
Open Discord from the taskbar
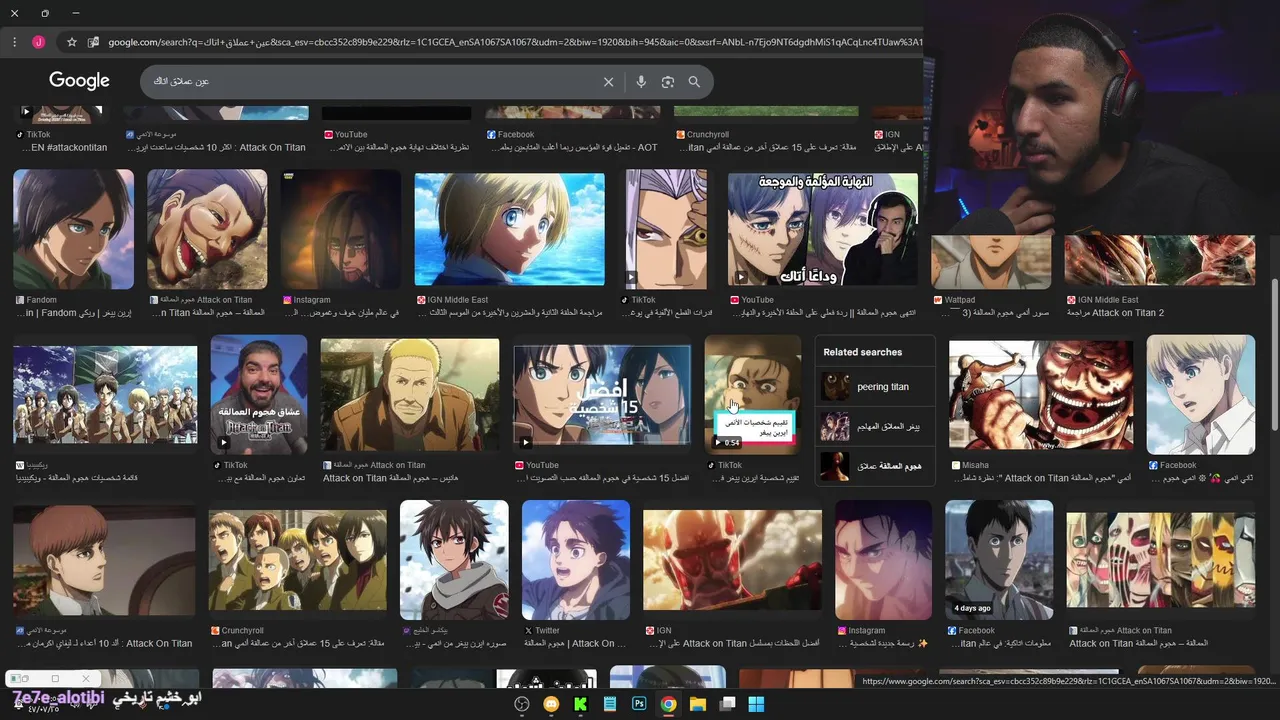coord(550,704)
